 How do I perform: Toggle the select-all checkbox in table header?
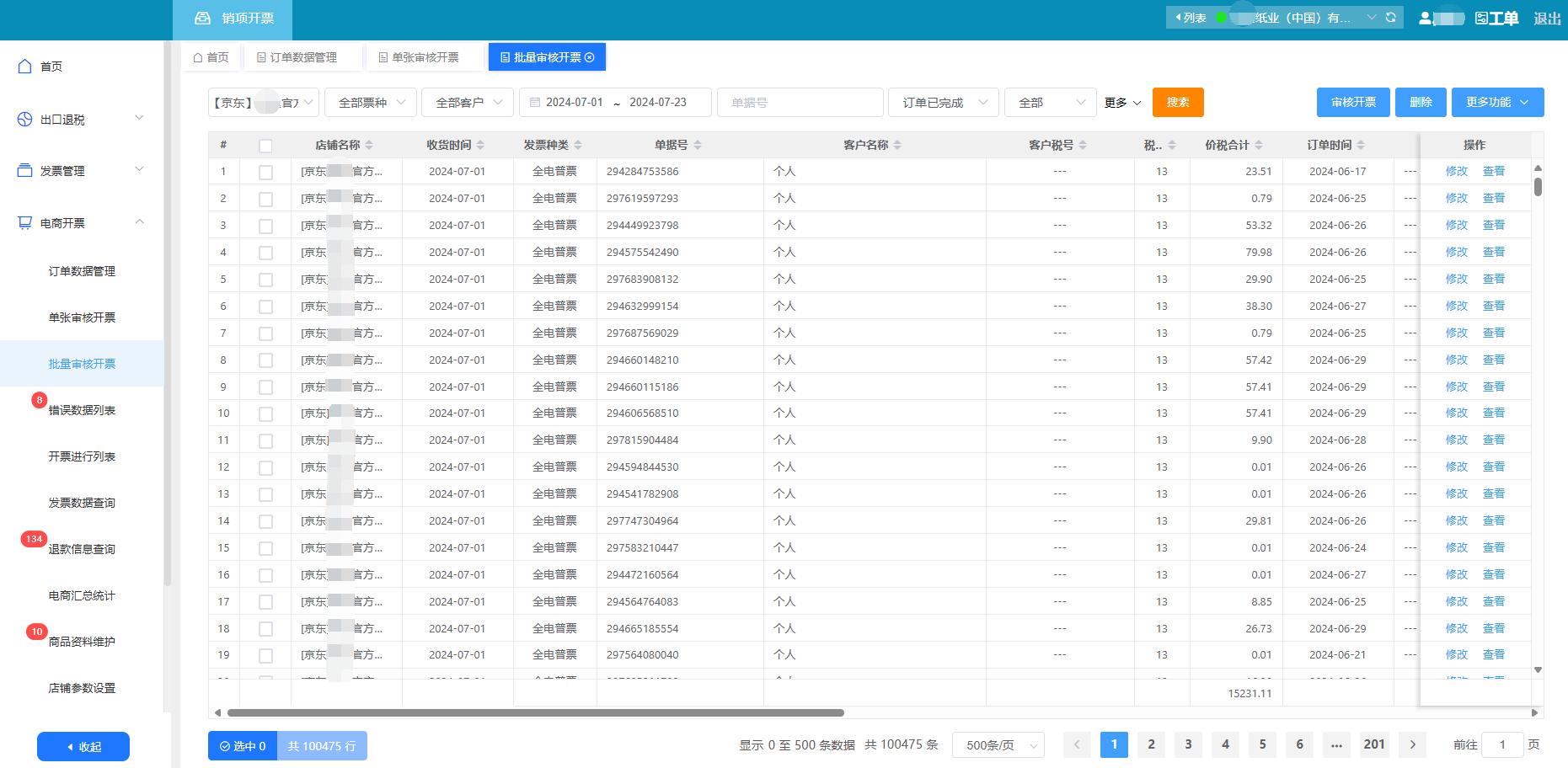265,146
